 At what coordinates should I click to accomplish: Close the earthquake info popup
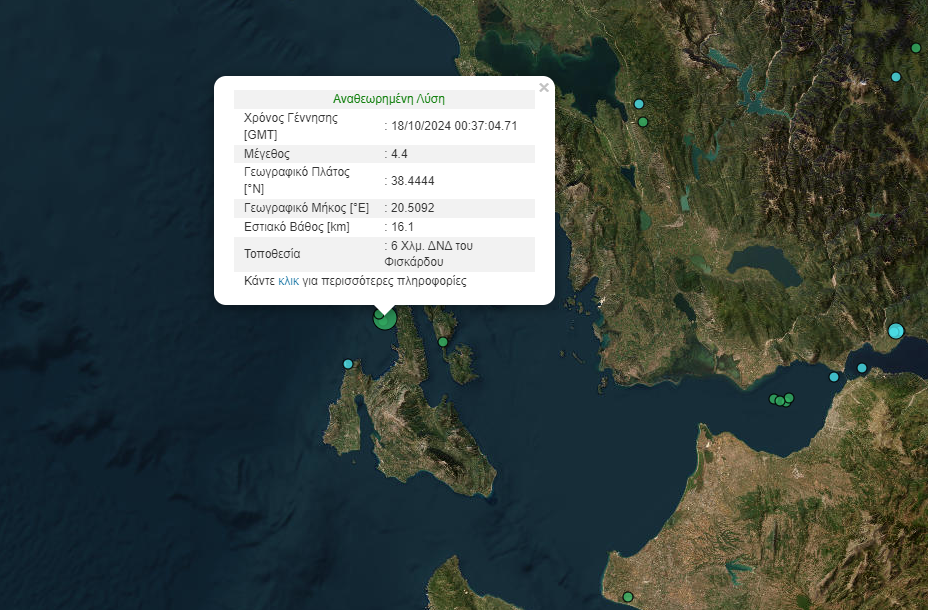(544, 88)
